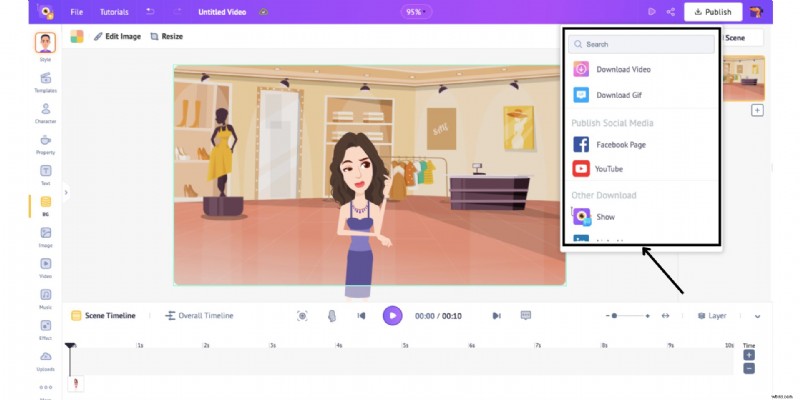Decrease scene time with minus button
This screenshot has height=400, width=800.
coord(748,368)
